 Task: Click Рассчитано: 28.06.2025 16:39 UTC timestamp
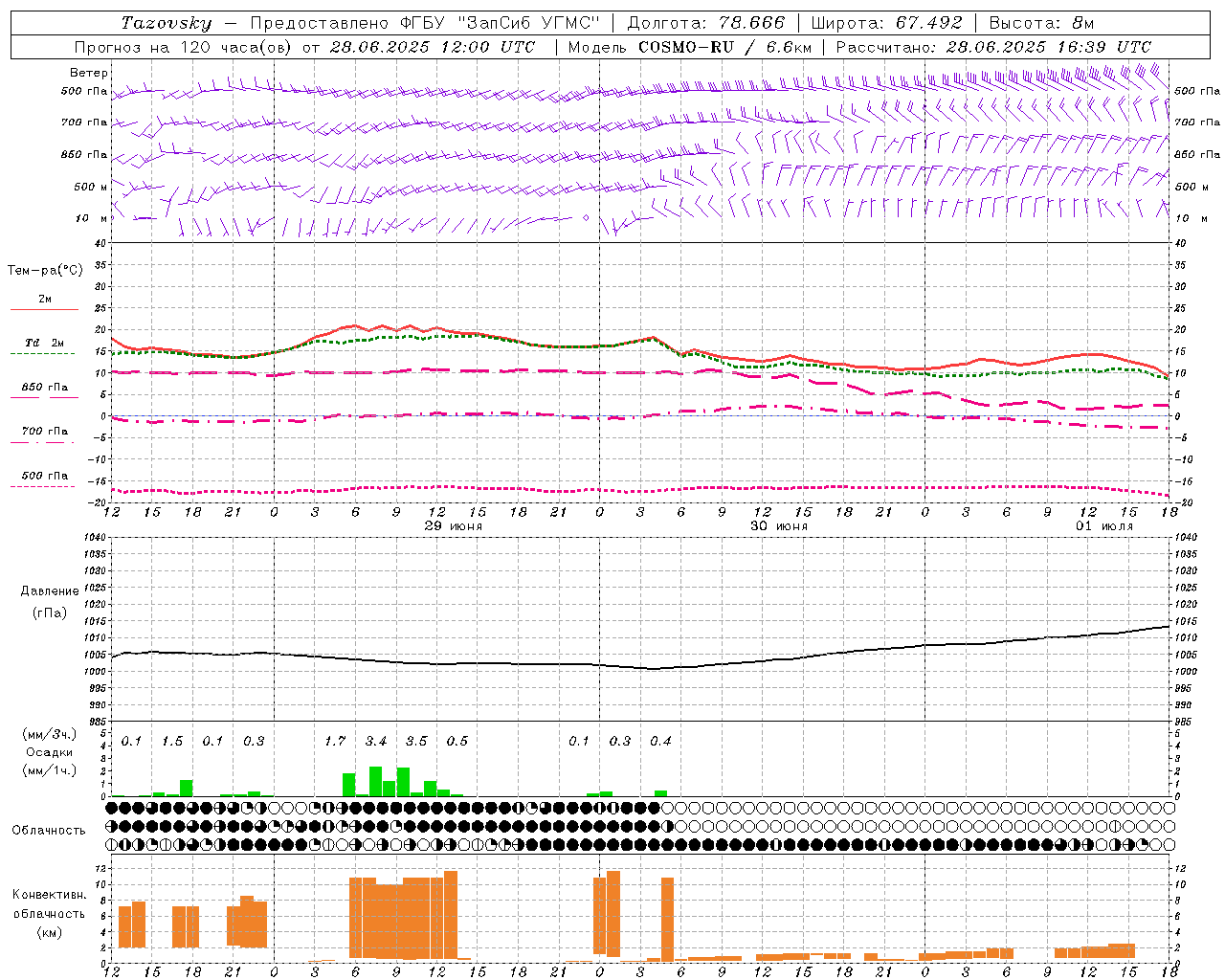click(x=993, y=47)
